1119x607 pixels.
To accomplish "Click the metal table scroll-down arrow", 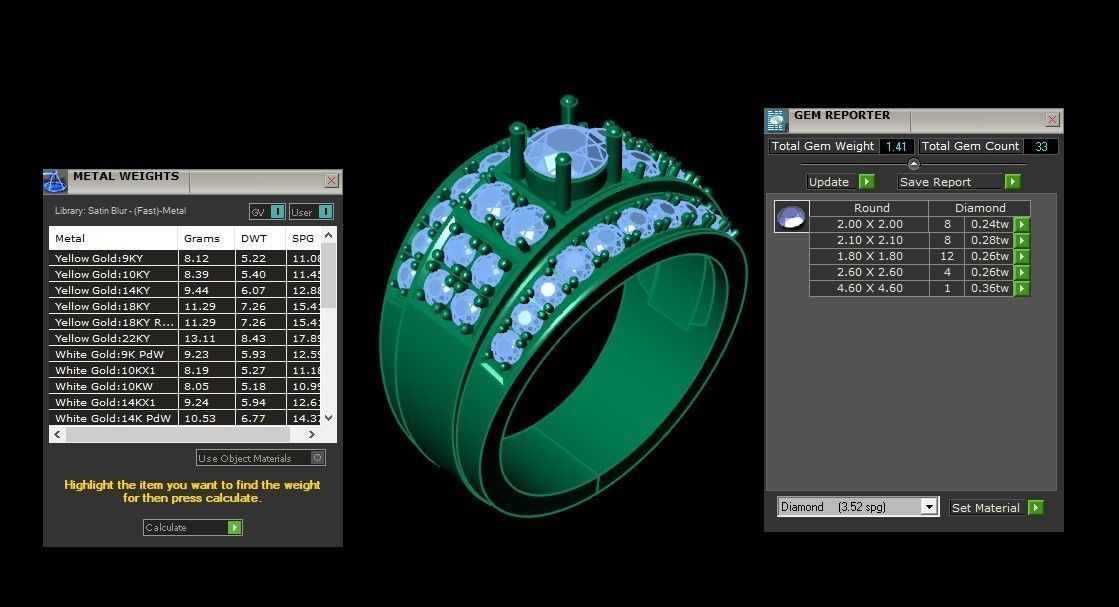I will (x=328, y=418).
